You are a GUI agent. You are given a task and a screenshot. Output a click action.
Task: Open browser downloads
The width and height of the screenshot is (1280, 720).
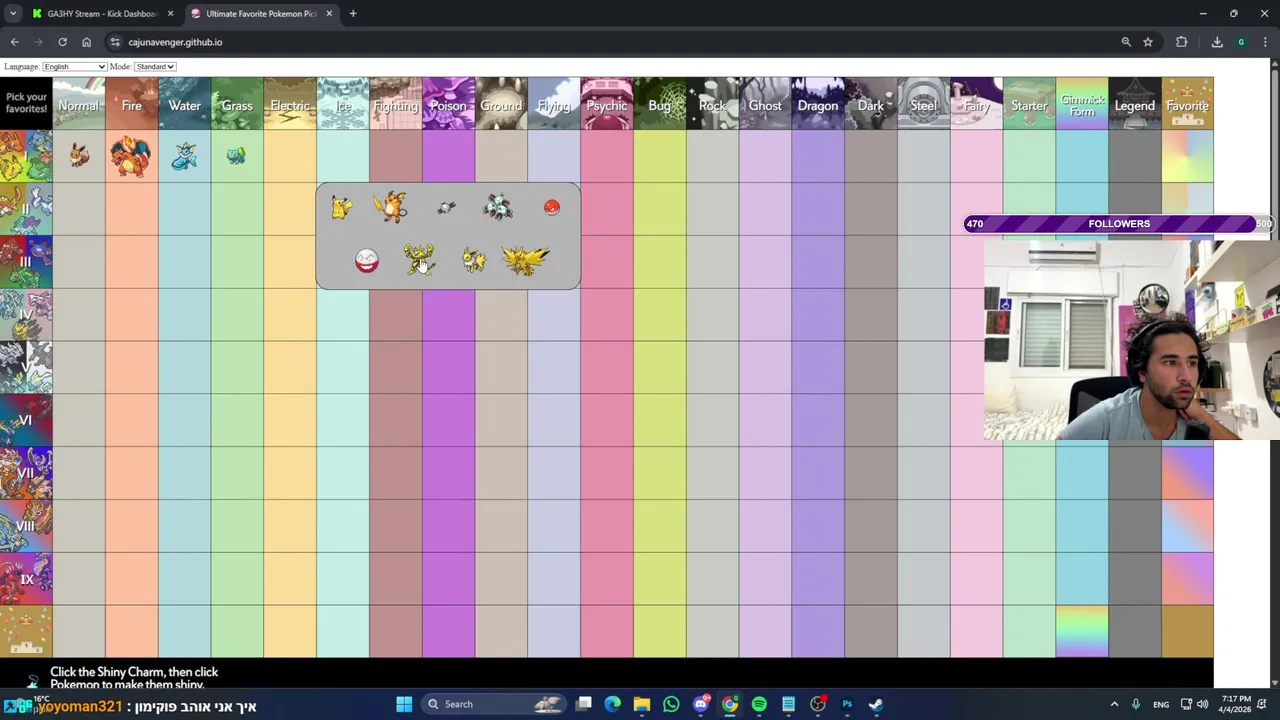tap(1217, 42)
